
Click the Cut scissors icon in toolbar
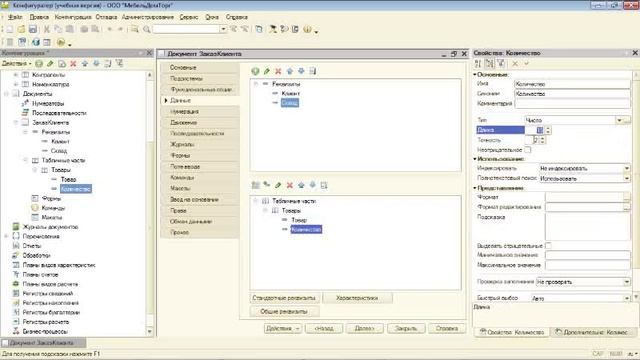(x=47, y=29)
